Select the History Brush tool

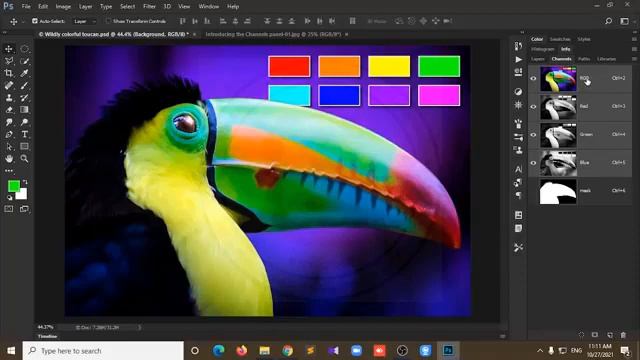coord(24,98)
